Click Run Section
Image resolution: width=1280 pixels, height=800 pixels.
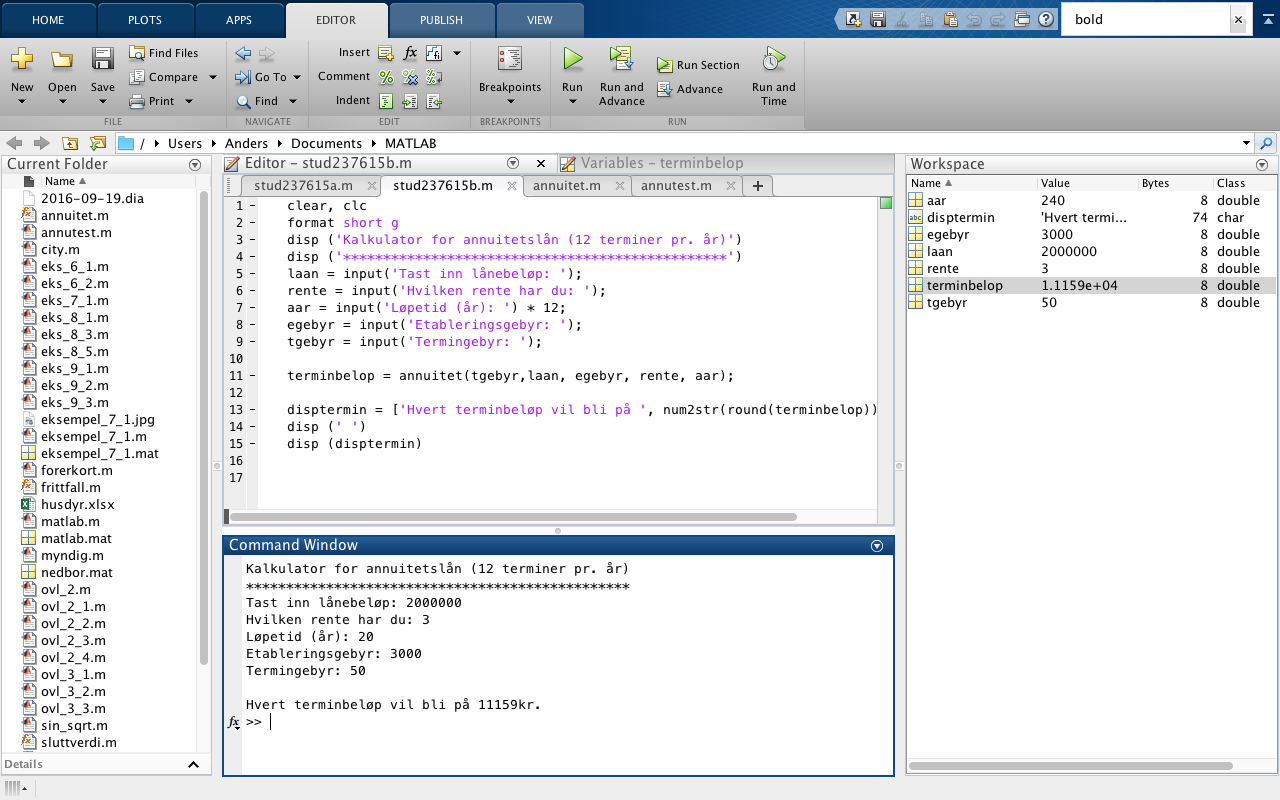click(x=698, y=65)
